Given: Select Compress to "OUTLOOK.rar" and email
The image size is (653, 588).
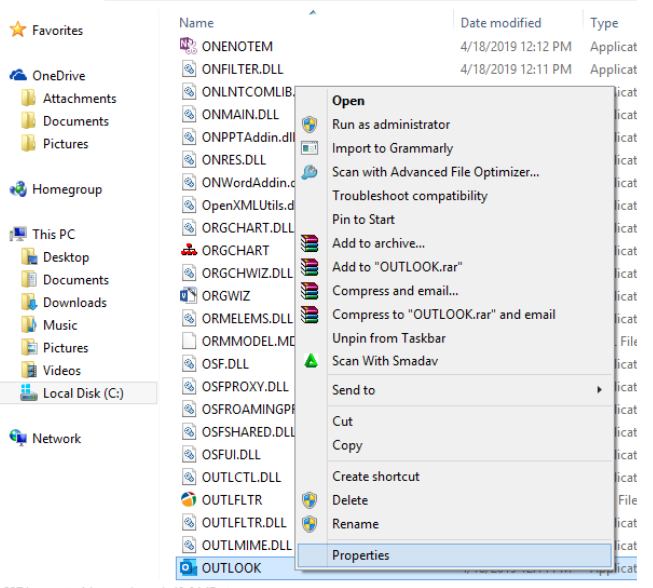Looking at the screenshot, I should [444, 314].
